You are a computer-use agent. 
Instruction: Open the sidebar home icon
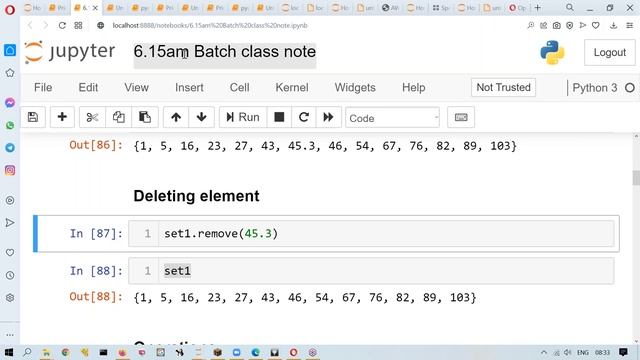pyautogui.click(x=10, y=50)
